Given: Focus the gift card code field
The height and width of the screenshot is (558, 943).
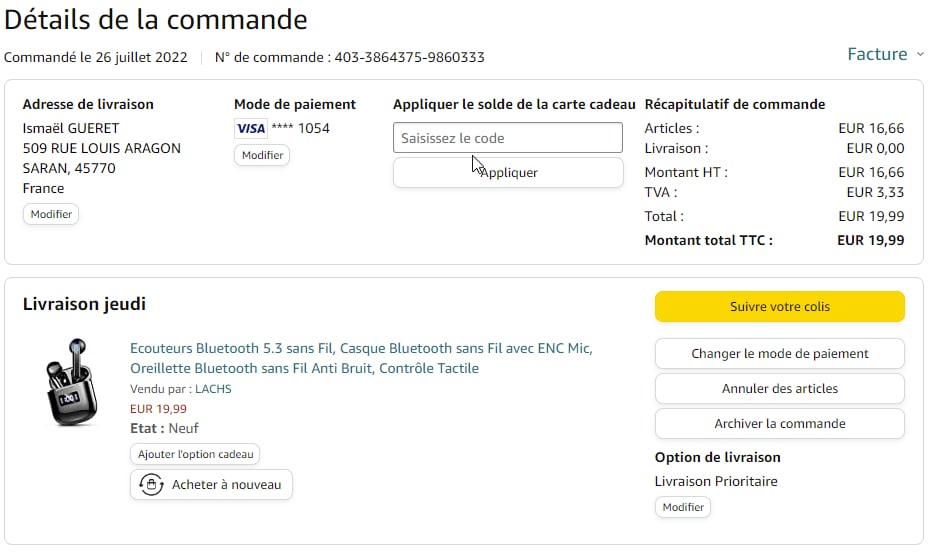Looking at the screenshot, I should [508, 138].
